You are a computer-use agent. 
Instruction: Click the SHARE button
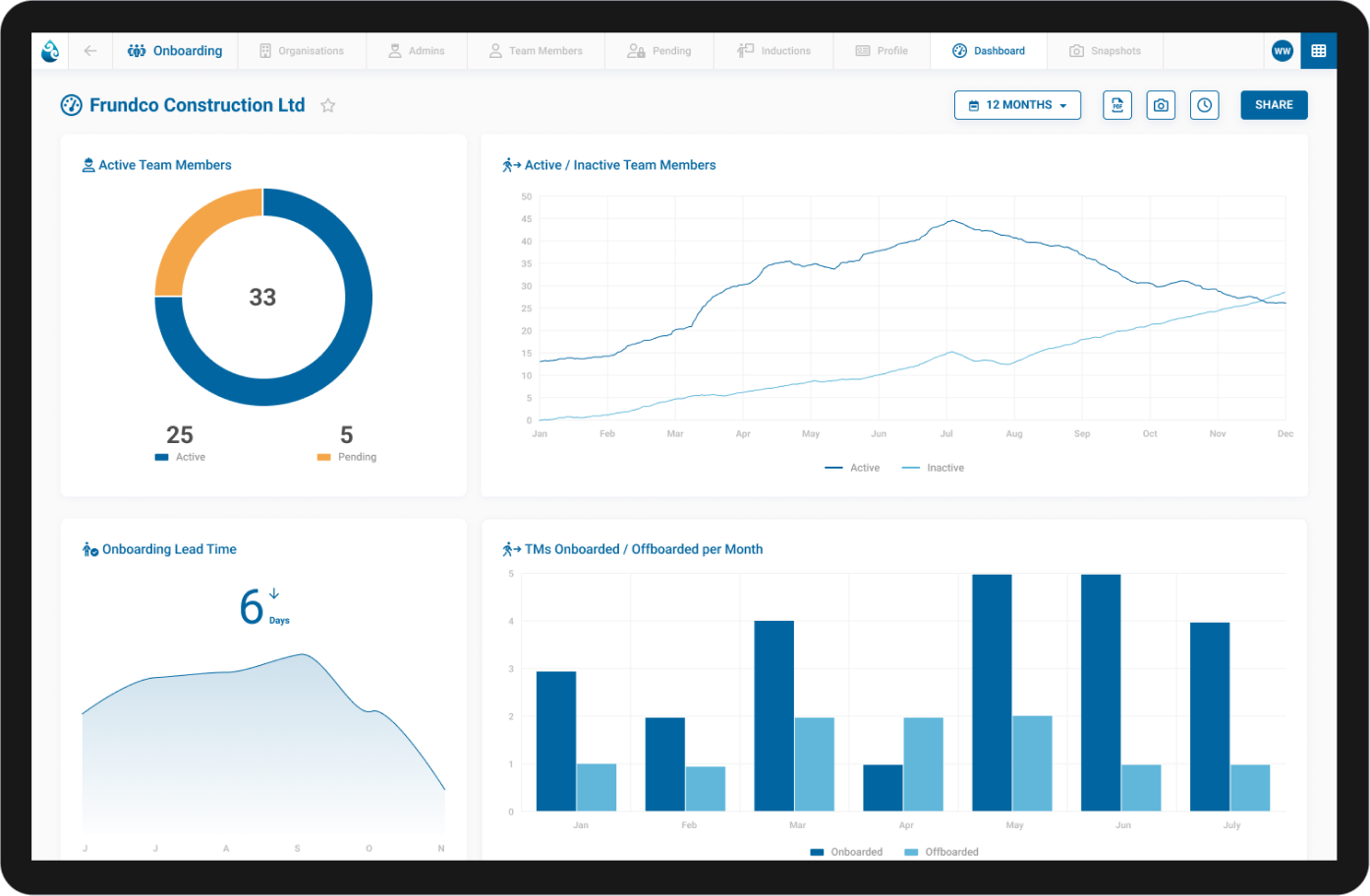1274,105
